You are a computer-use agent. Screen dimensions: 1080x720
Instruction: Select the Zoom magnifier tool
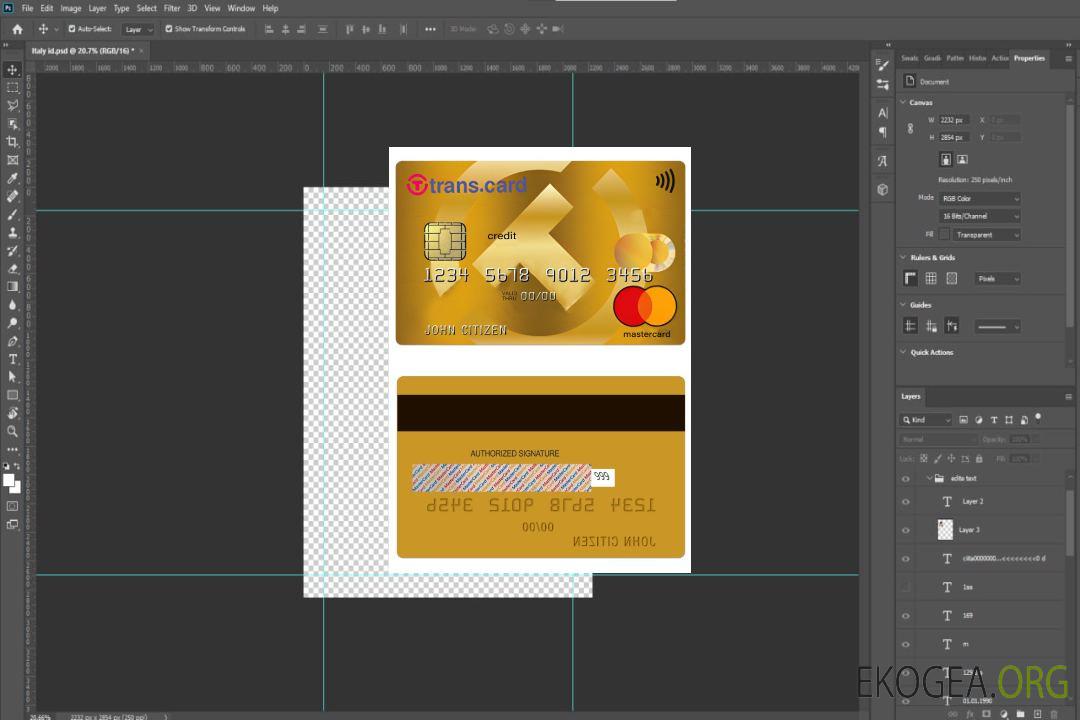tap(12, 431)
